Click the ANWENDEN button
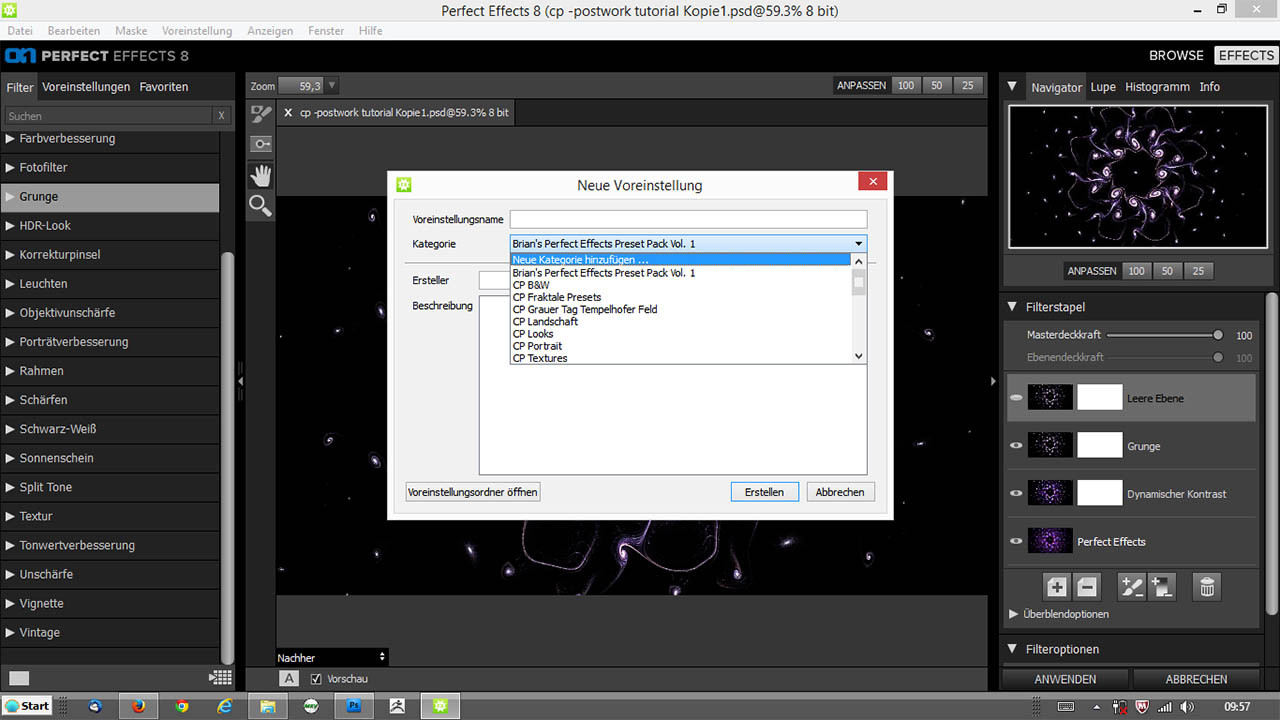The image size is (1280, 720). pos(1065,679)
